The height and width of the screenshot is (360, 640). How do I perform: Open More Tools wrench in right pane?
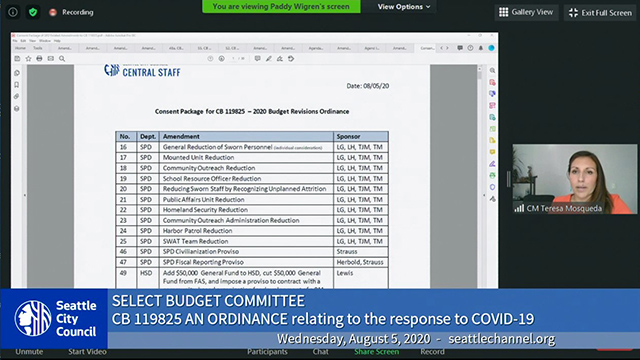(x=493, y=199)
